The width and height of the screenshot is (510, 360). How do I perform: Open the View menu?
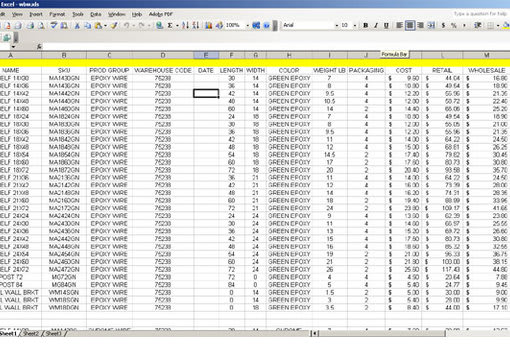17,14
